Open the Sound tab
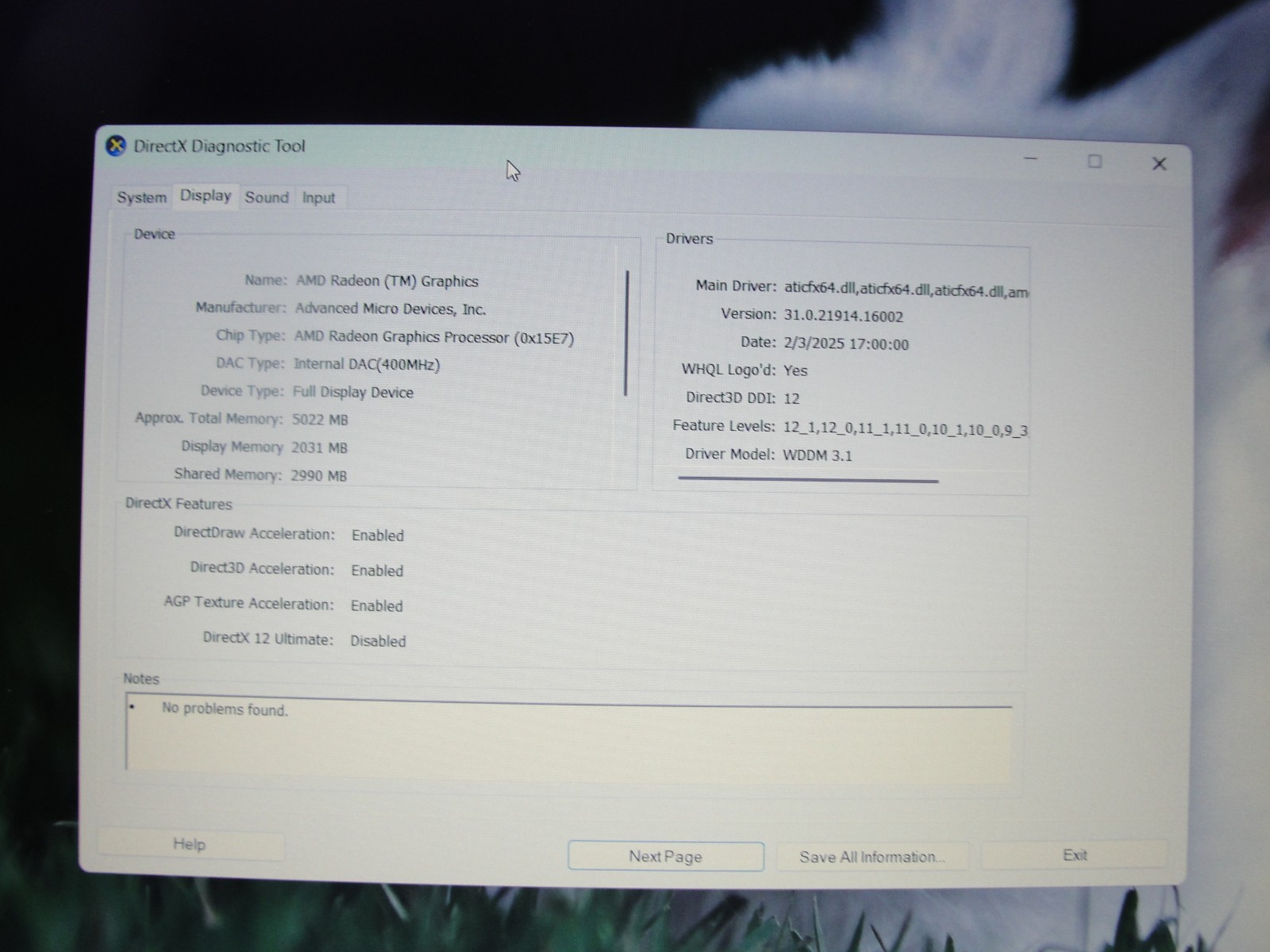 267,197
